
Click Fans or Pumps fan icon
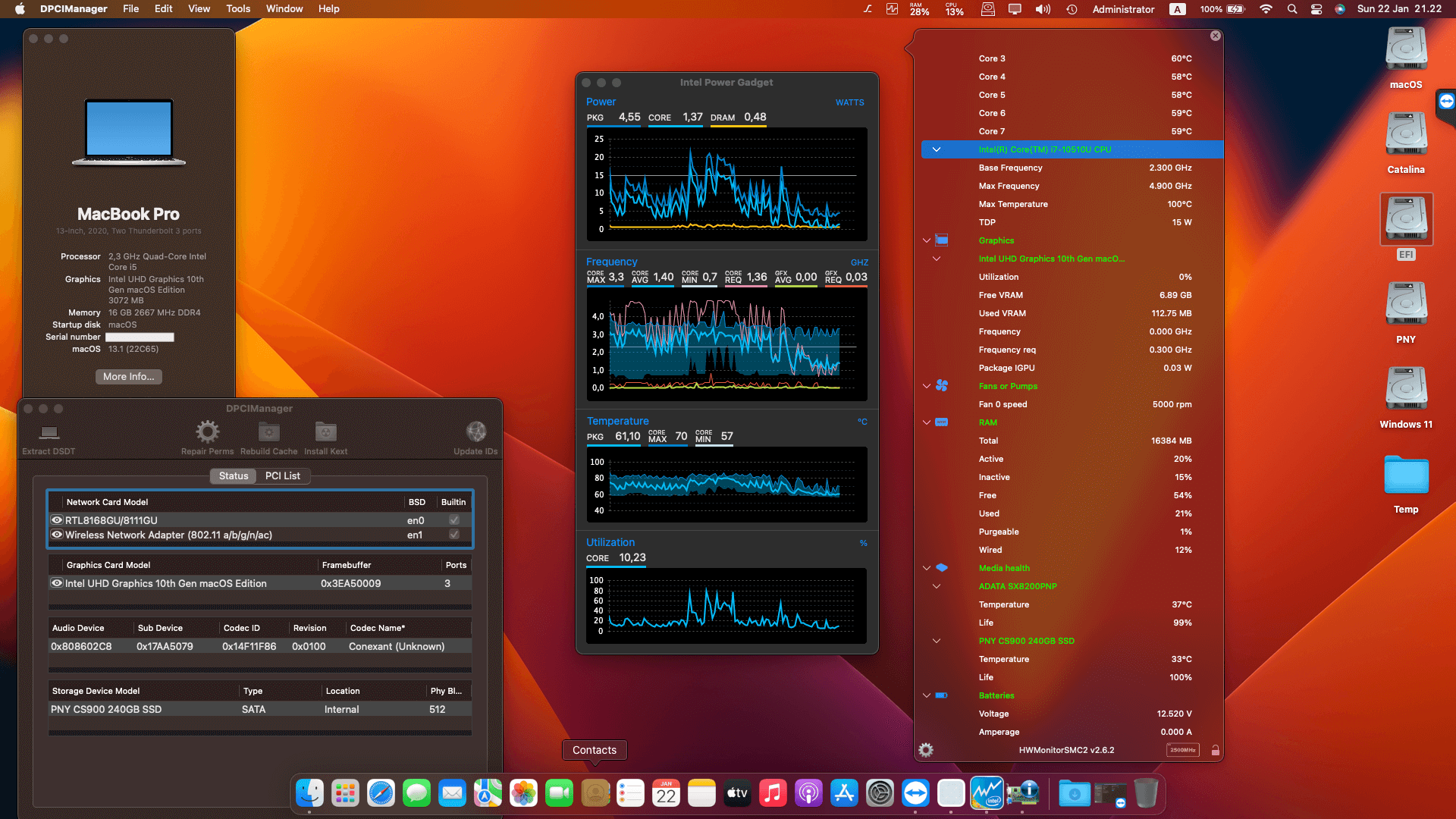pyautogui.click(x=942, y=386)
